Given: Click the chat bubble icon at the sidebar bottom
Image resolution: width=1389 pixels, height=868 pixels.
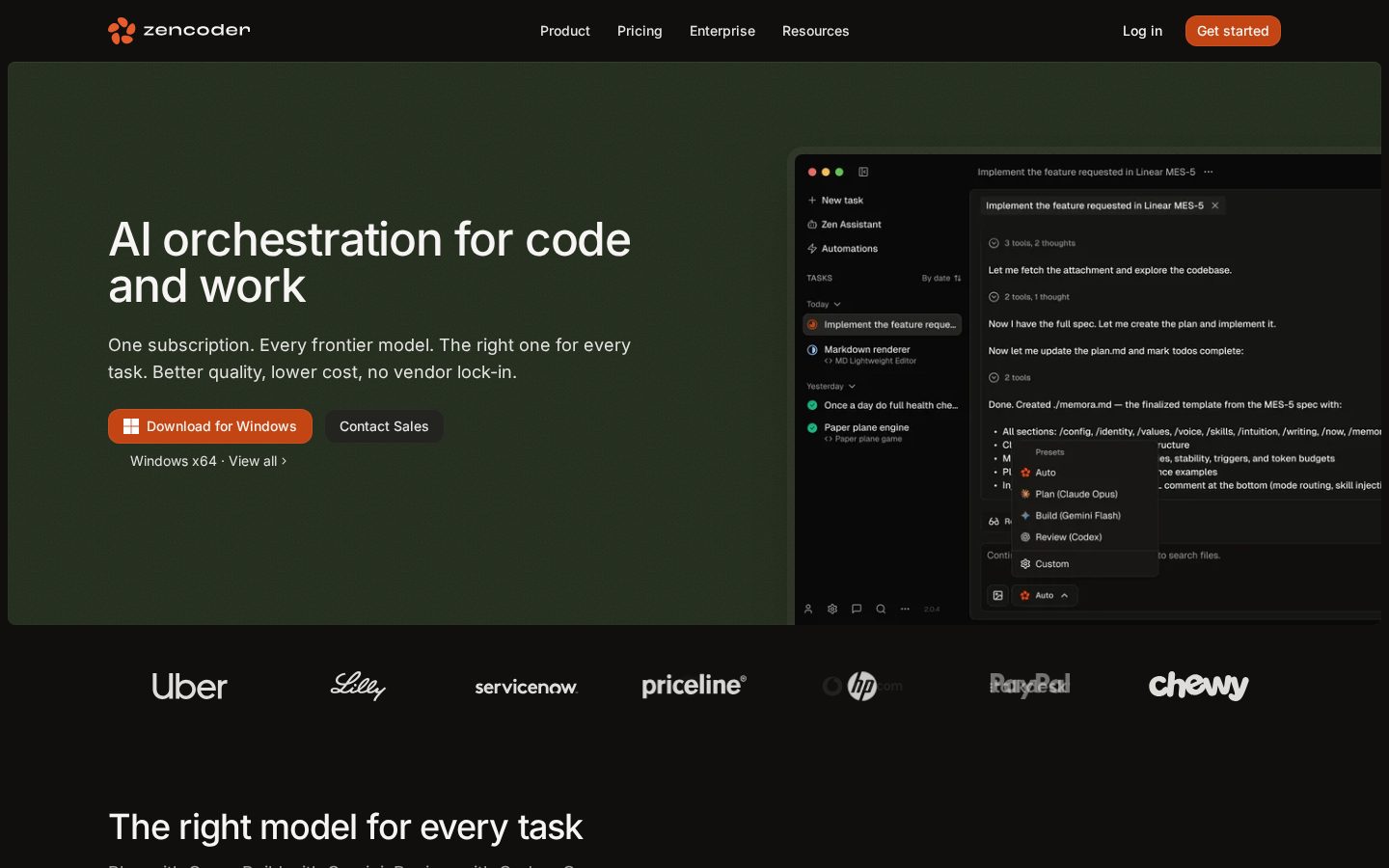Looking at the screenshot, I should coord(857,609).
